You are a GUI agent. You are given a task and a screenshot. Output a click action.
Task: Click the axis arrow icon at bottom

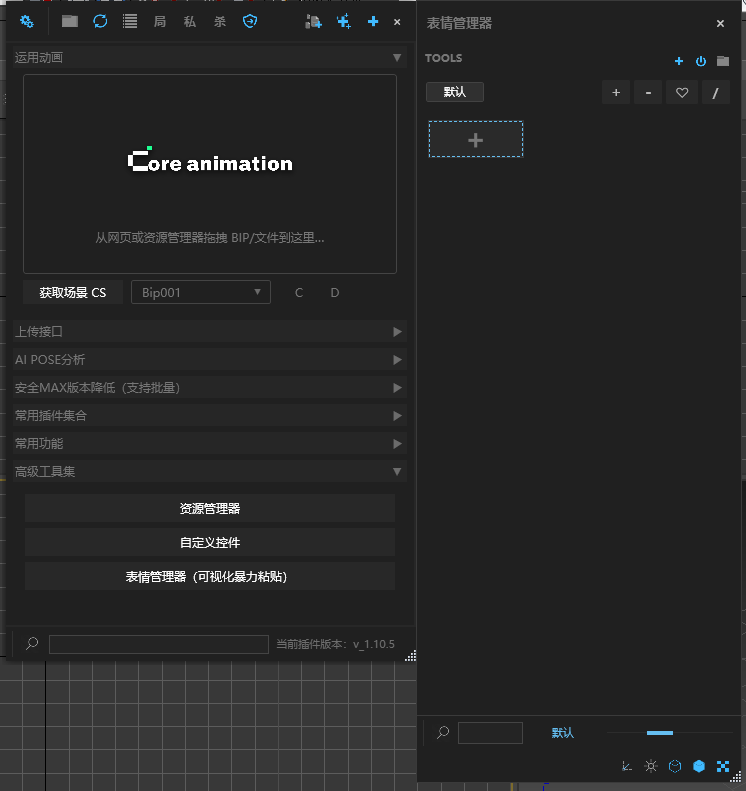[627, 766]
